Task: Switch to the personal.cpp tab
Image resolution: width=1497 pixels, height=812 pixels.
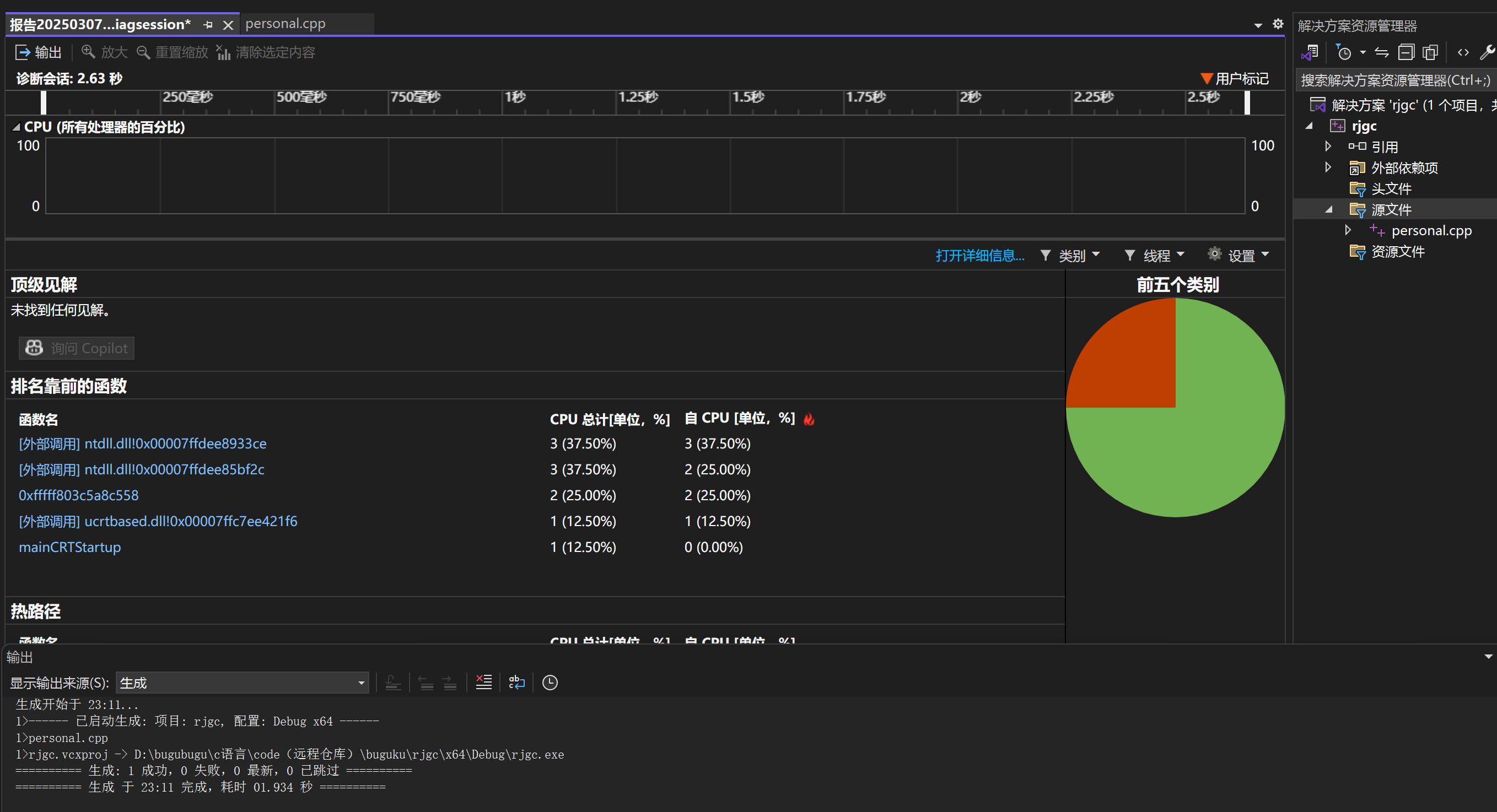Action: click(286, 24)
